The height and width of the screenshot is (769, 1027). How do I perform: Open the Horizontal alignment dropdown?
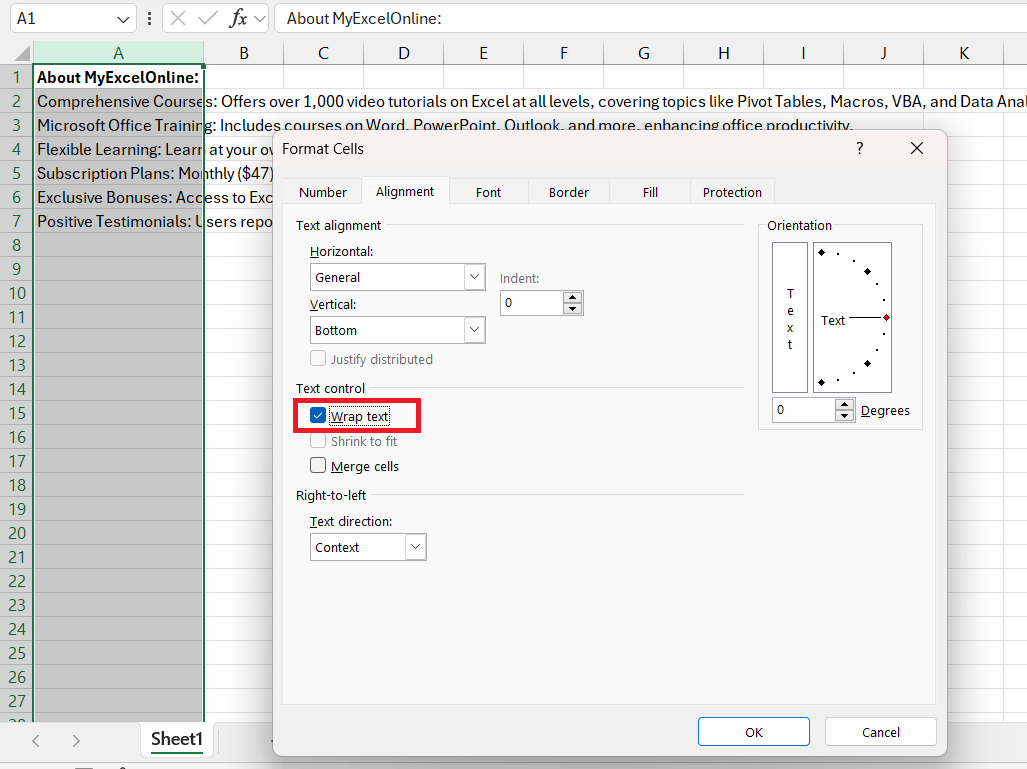pyautogui.click(x=475, y=277)
